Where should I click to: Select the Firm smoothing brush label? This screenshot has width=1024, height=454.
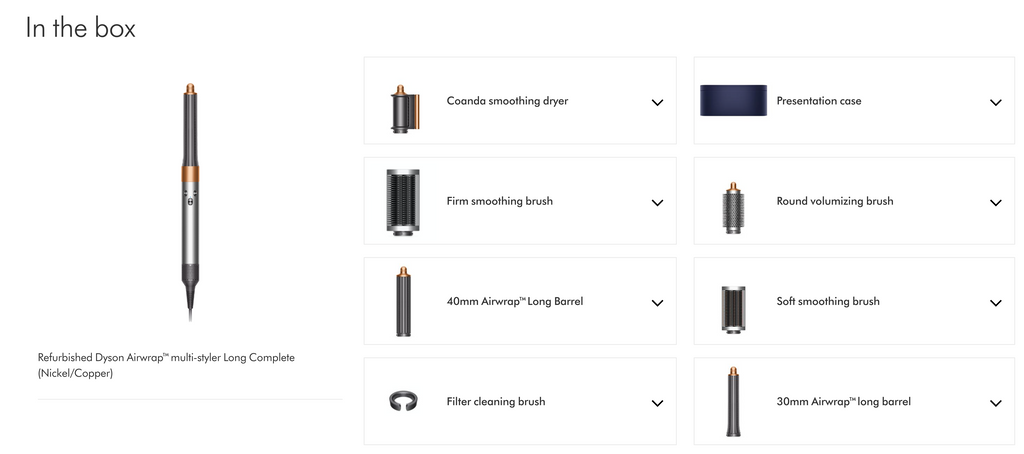coord(500,201)
